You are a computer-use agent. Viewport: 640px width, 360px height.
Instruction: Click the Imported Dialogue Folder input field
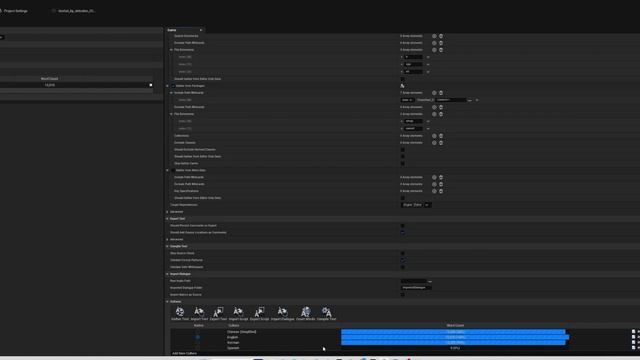coord(416,288)
